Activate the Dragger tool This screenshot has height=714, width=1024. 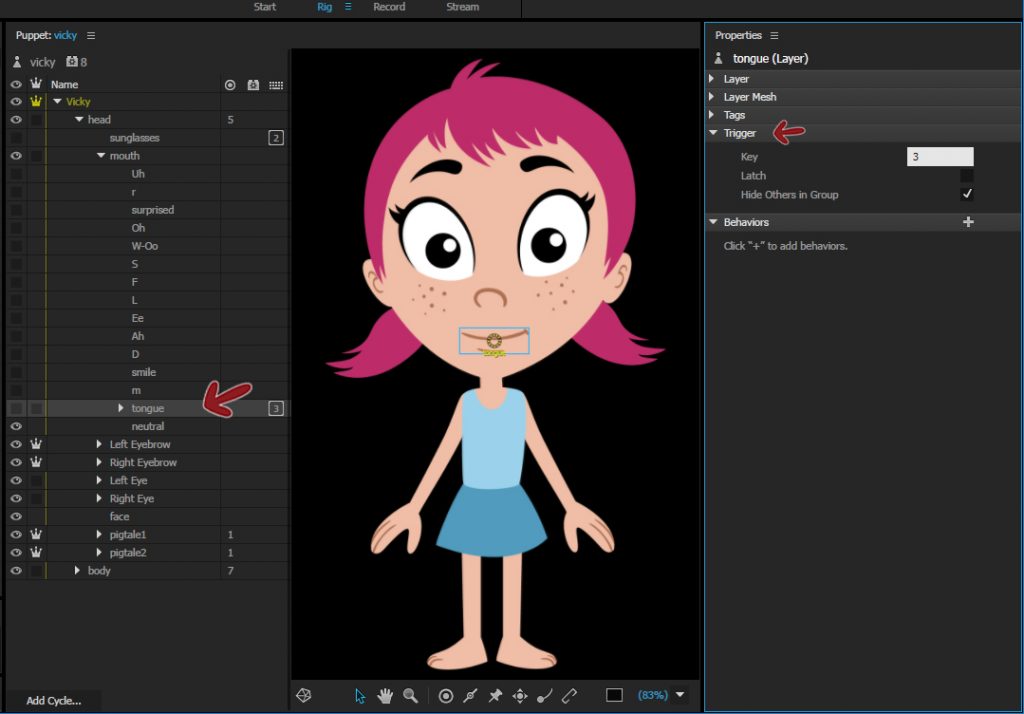[x=520, y=696]
